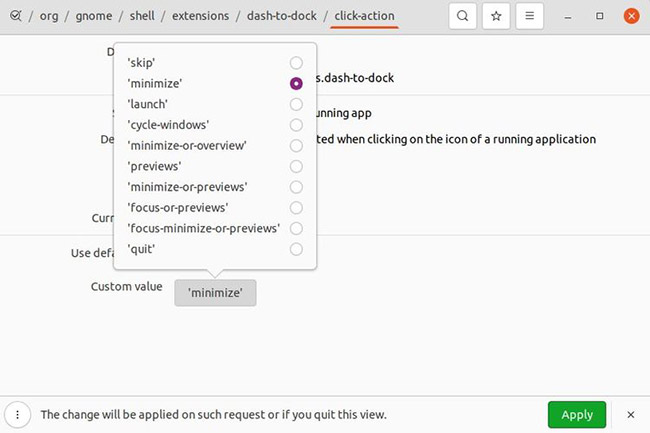The width and height of the screenshot is (650, 433).
Task: Open the three-dot notification options button
Action: click(17, 414)
